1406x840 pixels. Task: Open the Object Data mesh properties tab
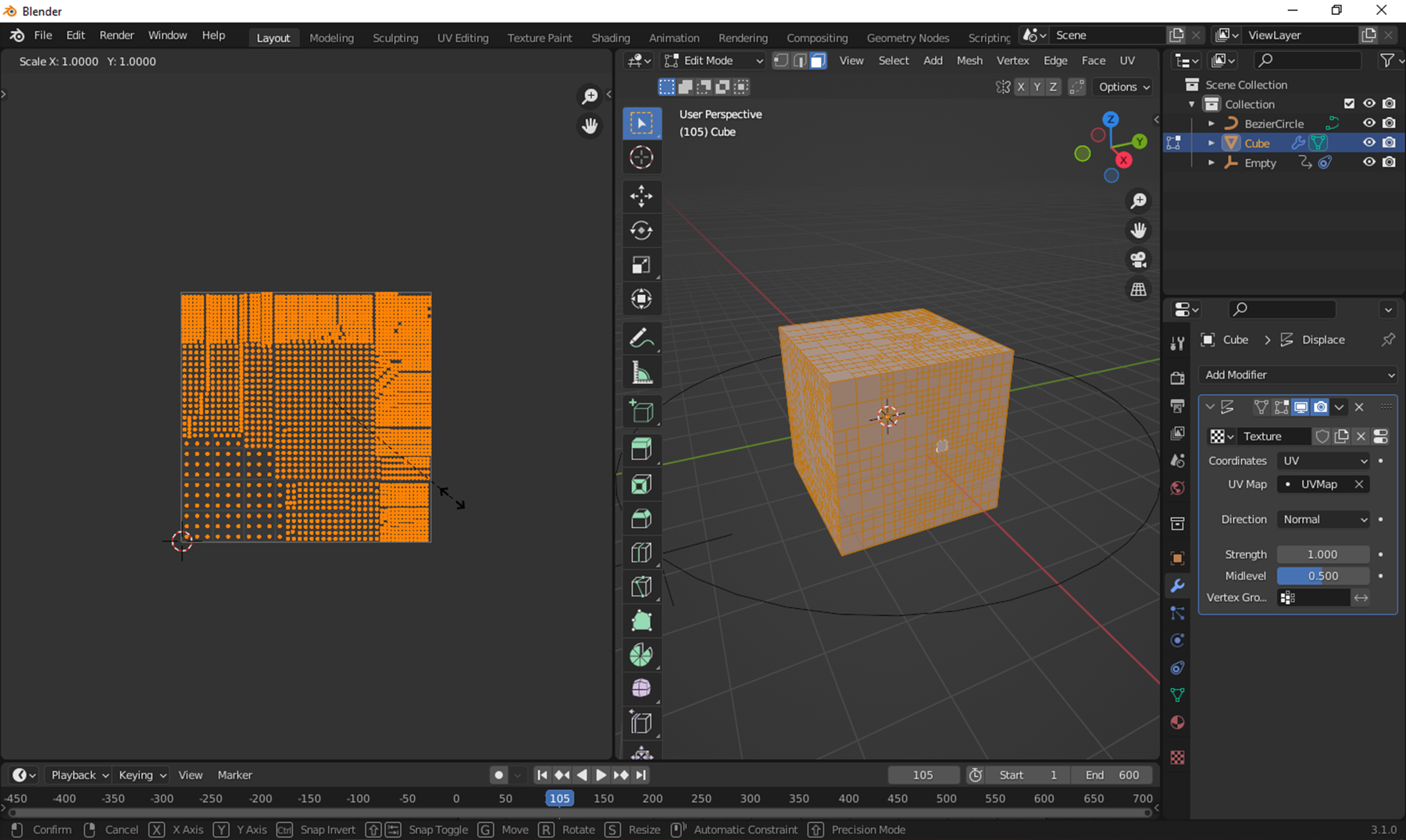pos(1177,695)
